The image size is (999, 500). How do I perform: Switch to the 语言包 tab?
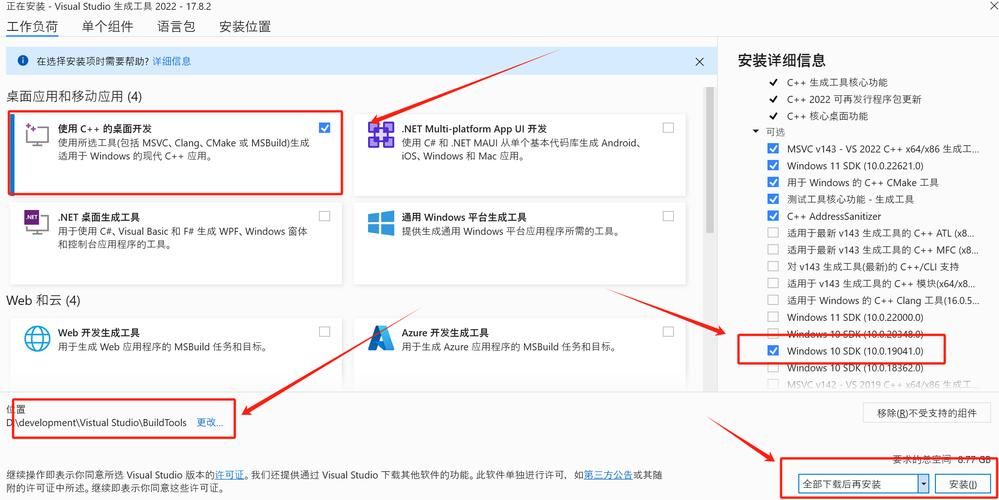176,27
